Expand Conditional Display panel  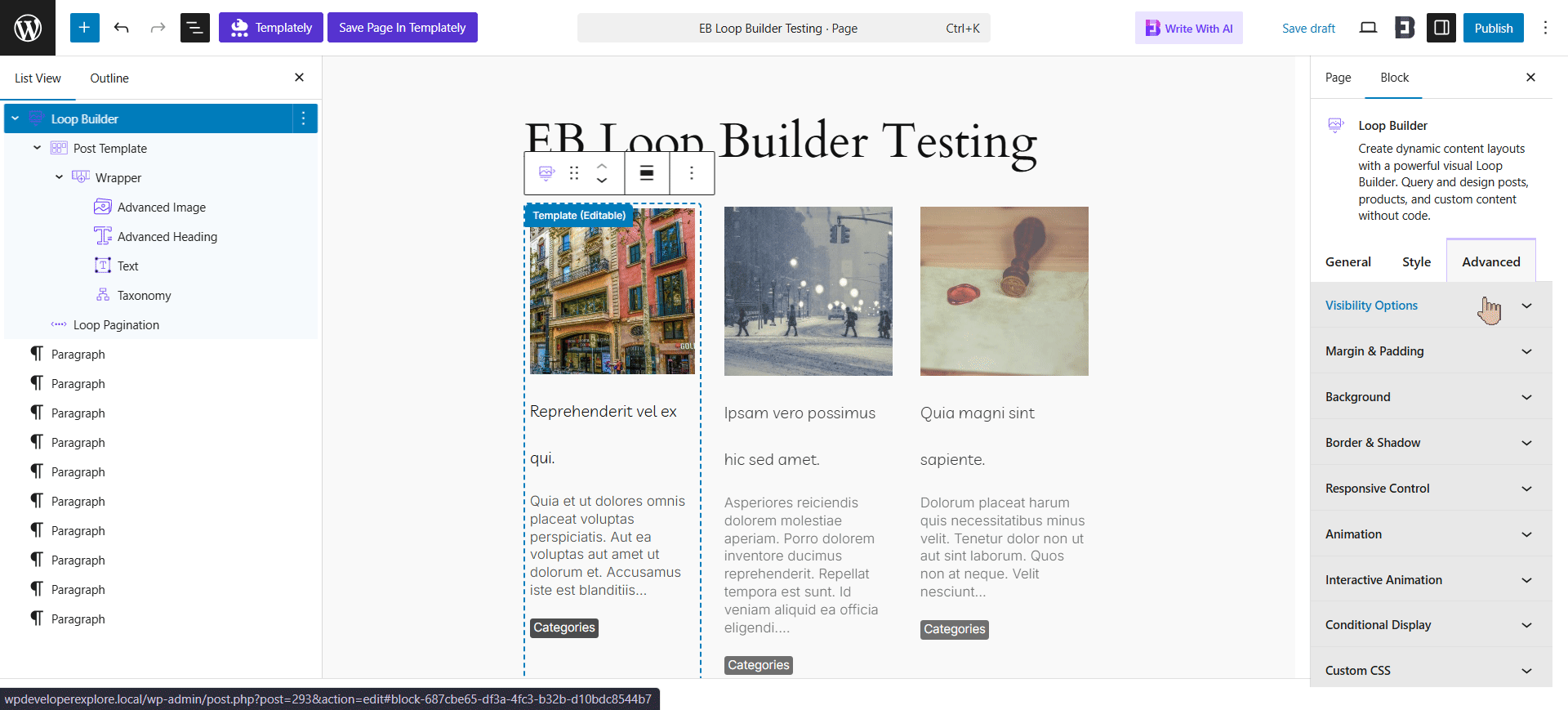point(1431,625)
